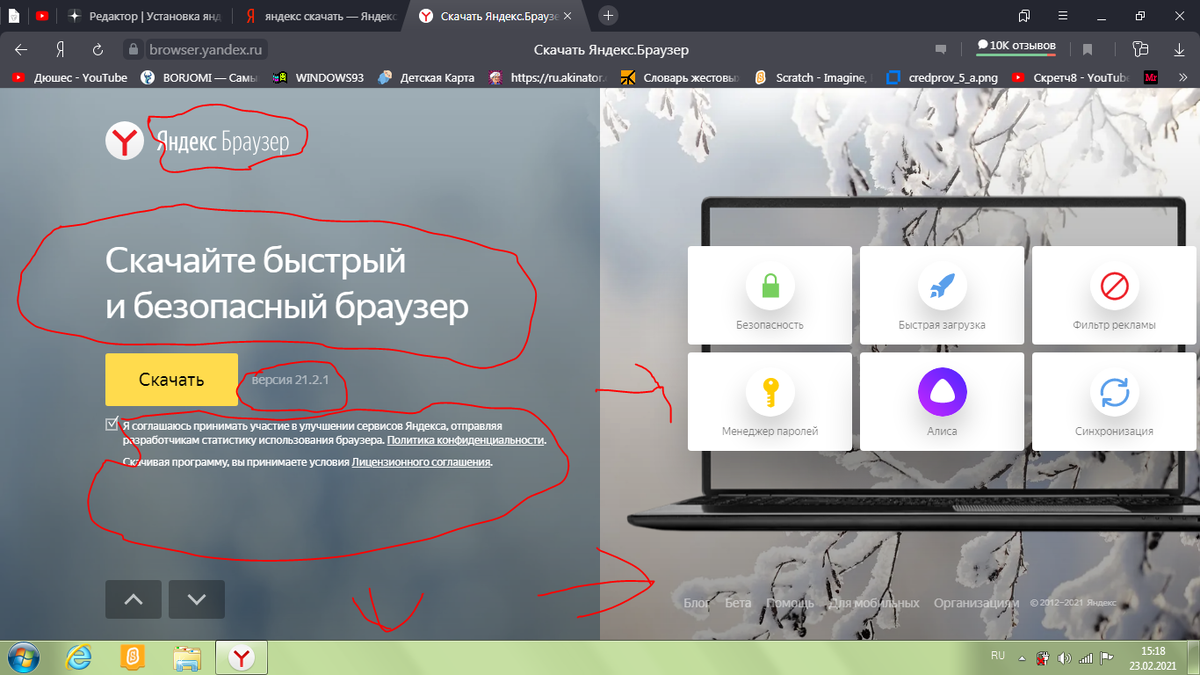Image resolution: width=1200 pixels, height=675 pixels.
Task: Click the RU language indicator
Action: coord(997,655)
